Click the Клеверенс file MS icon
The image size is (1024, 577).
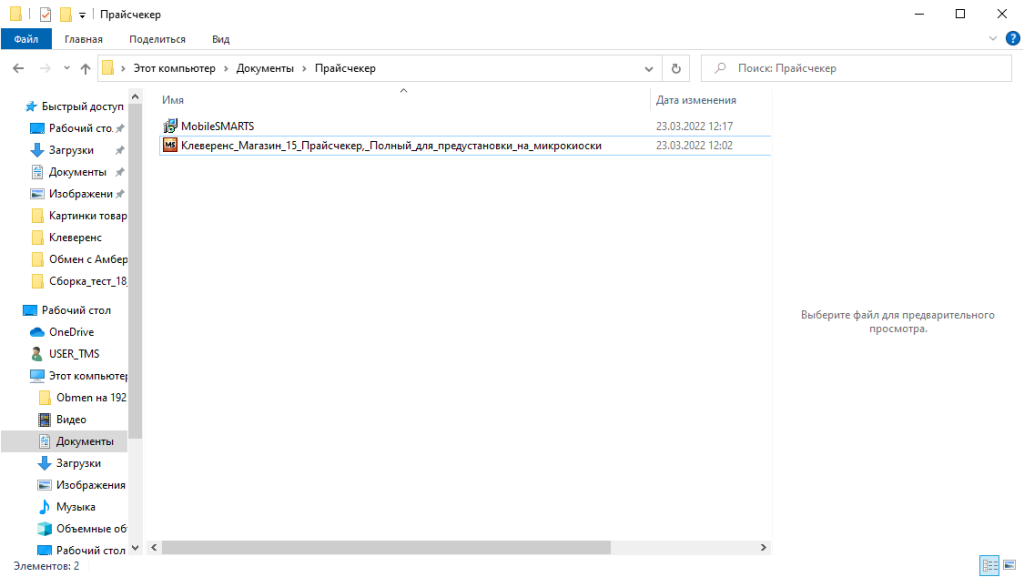[170, 145]
